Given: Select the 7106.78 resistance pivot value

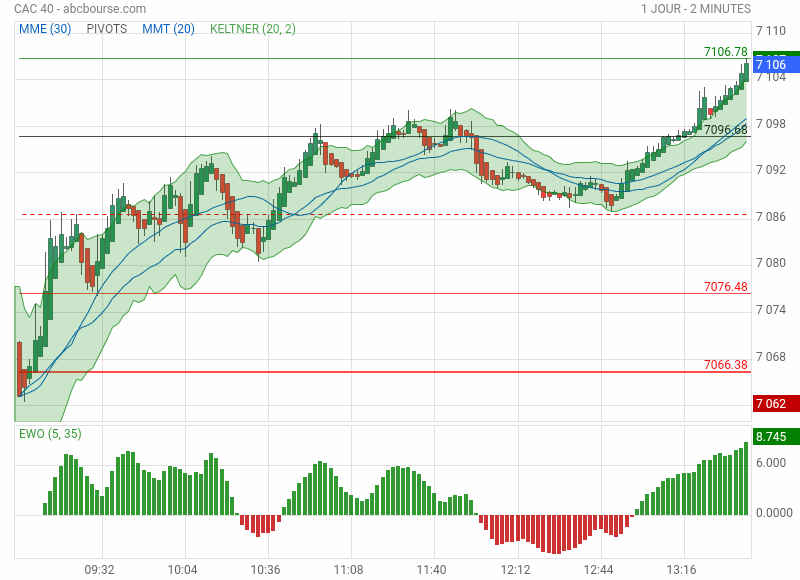Looking at the screenshot, I should [726, 52].
